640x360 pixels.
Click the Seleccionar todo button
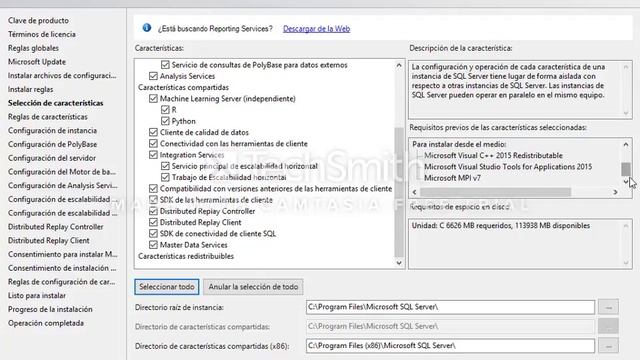(x=167, y=287)
